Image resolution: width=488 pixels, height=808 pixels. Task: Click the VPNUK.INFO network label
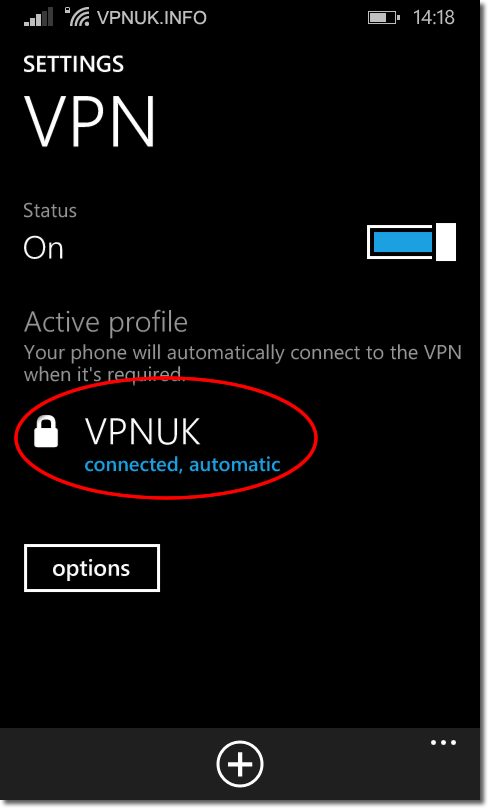152,18
